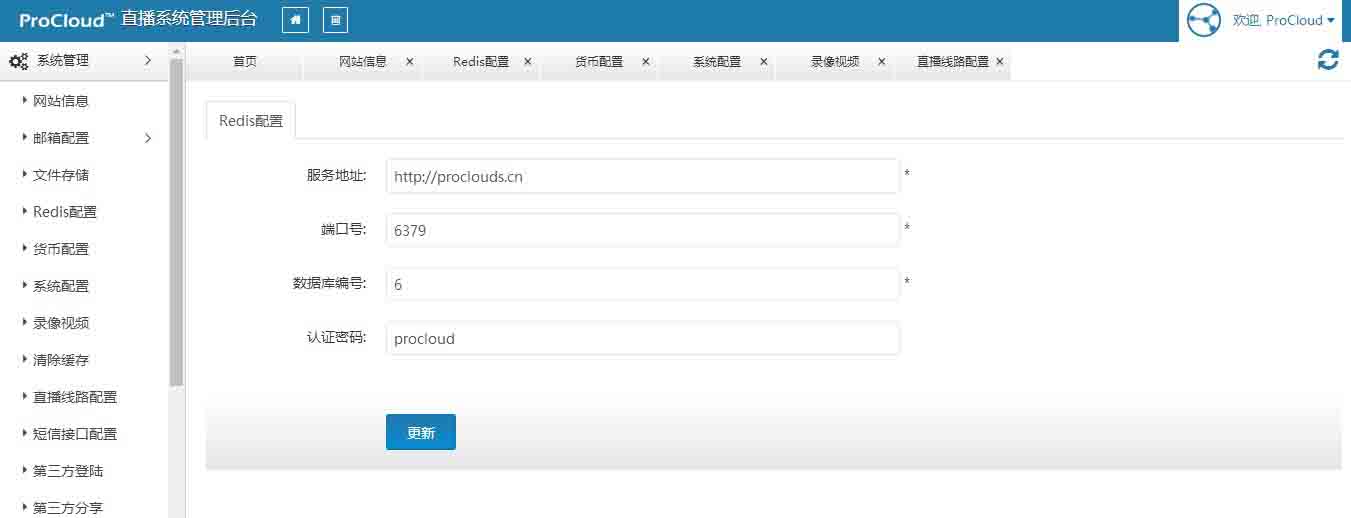Collapse the 系统管理 menu chevron
The image size is (1351, 518).
coord(148,61)
